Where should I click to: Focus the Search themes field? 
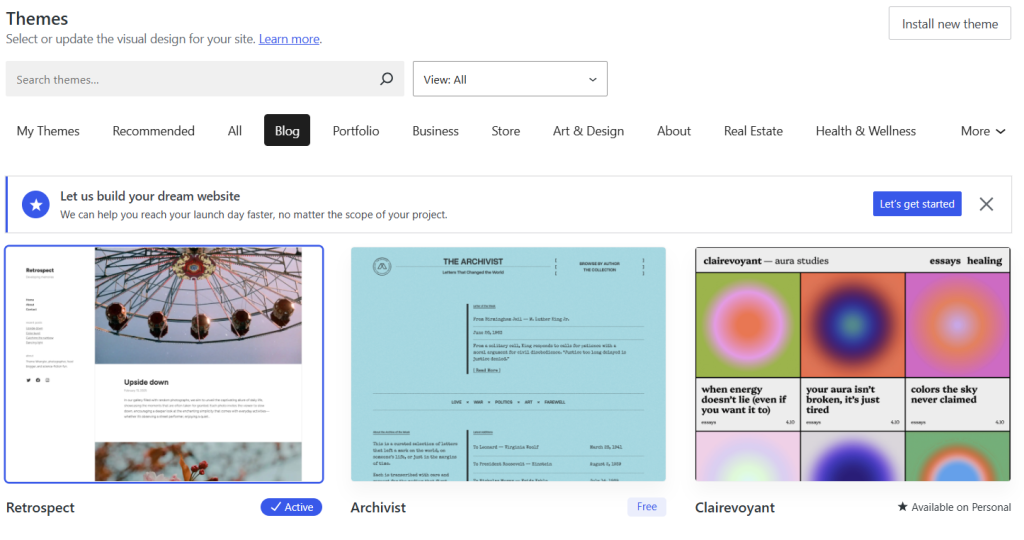point(205,79)
